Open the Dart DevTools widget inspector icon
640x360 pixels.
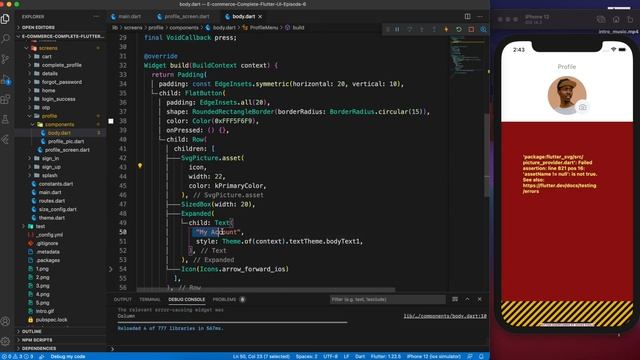point(483,29)
